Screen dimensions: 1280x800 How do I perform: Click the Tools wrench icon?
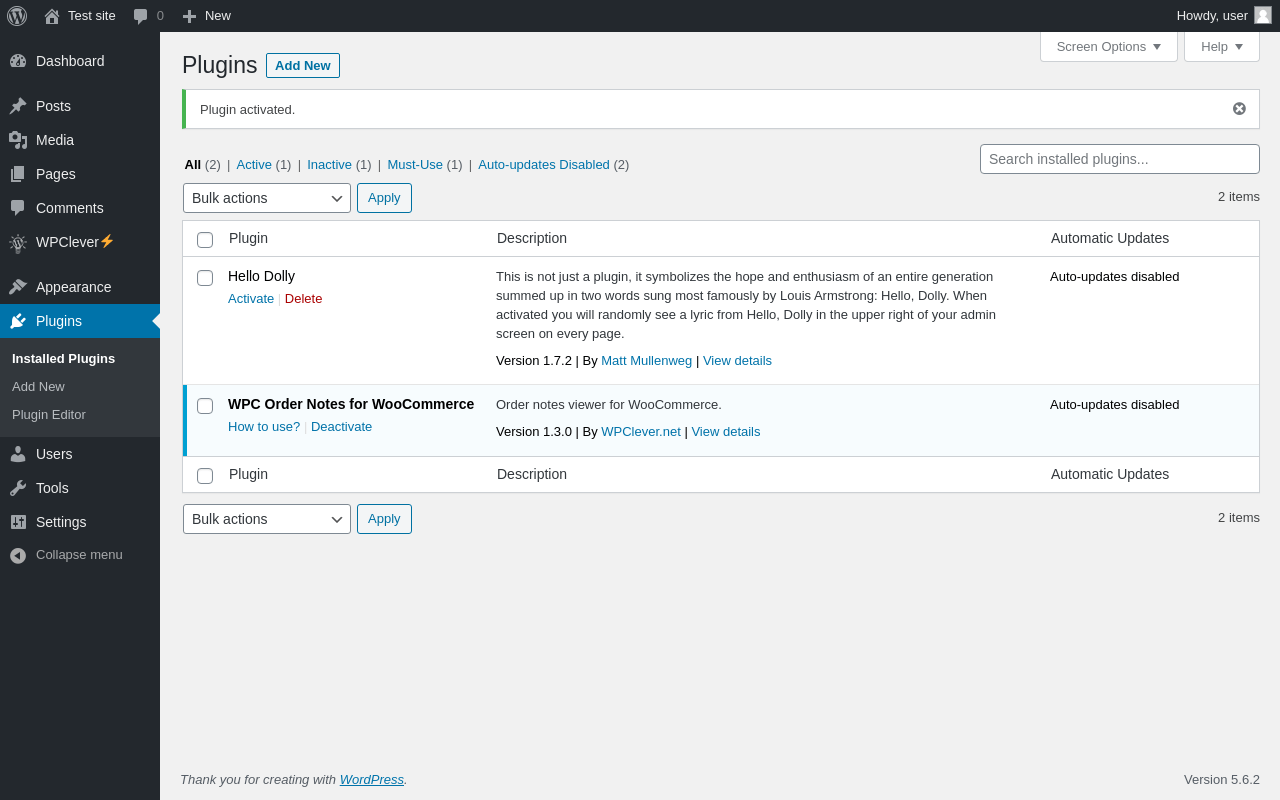(18, 488)
